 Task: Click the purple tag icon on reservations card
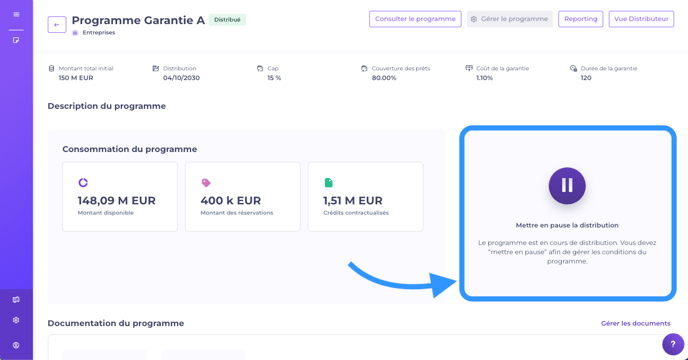click(x=206, y=183)
